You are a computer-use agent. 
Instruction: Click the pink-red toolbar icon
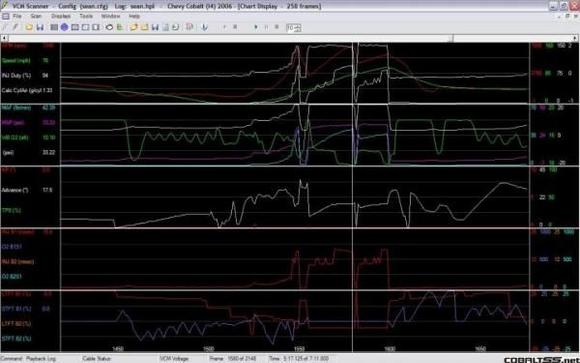[x=189, y=27]
